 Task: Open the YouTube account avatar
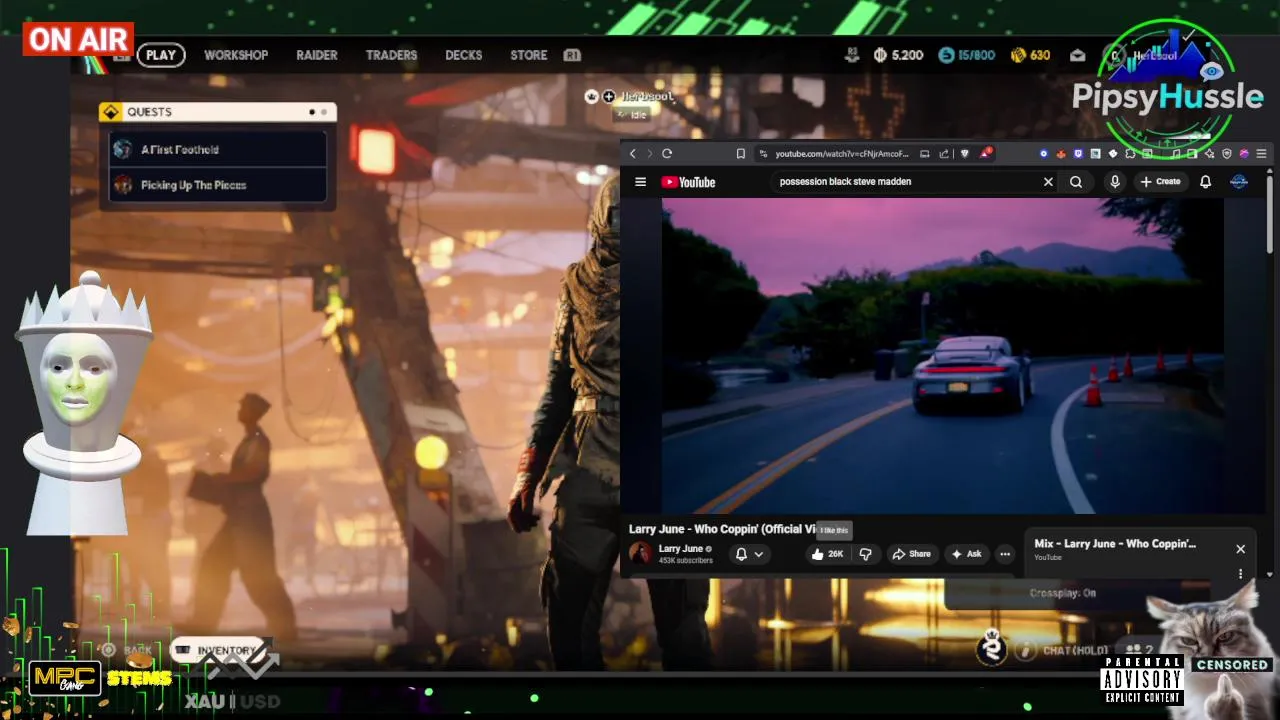click(1239, 182)
